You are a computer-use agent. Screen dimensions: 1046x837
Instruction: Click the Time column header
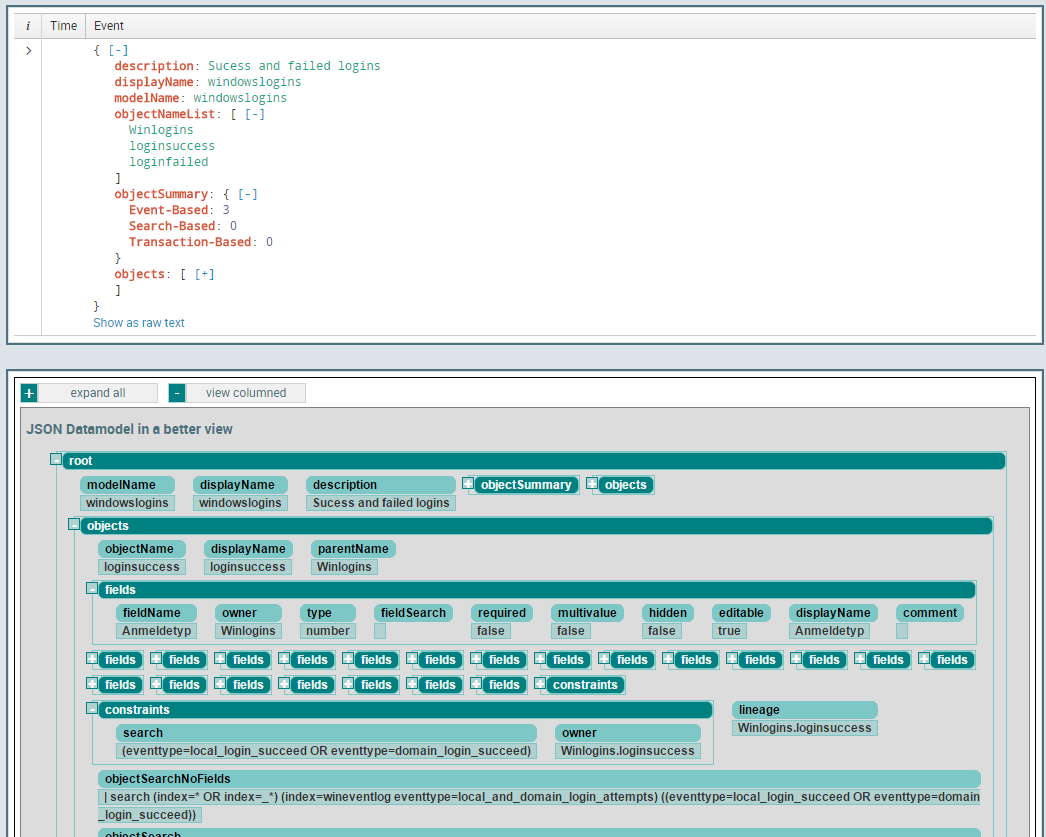63,26
